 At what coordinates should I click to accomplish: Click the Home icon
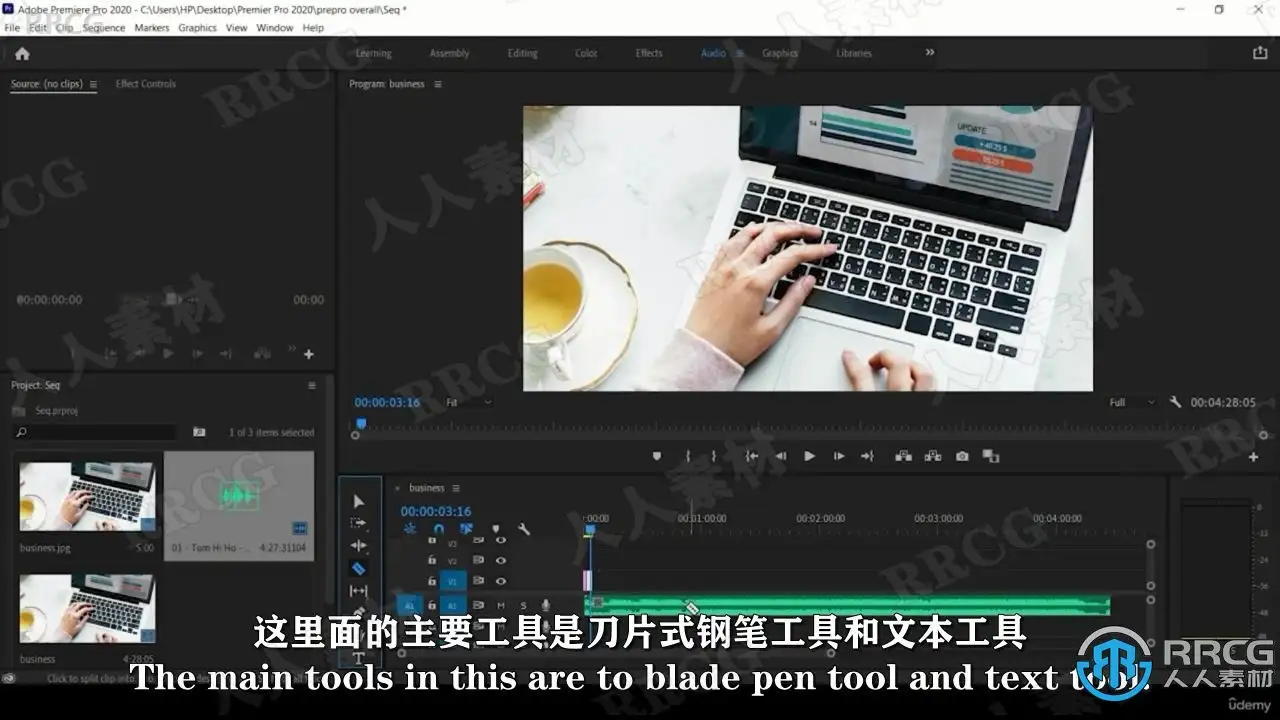point(22,54)
